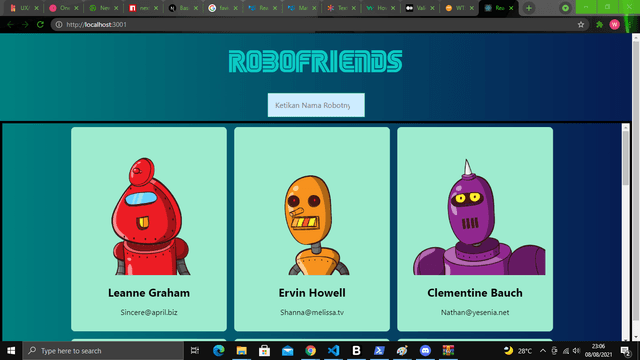640x360 pixels.
Task: Launch Discord from the taskbar
Action: tap(425, 350)
